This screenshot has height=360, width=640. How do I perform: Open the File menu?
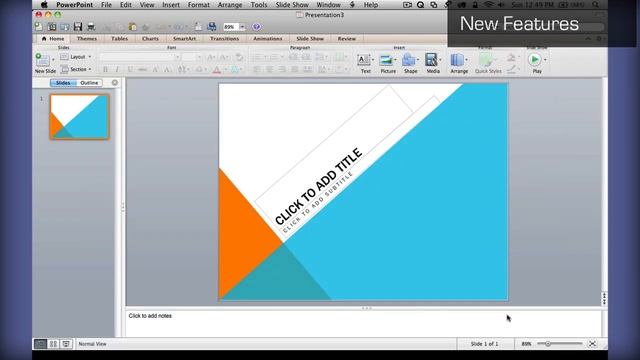106,5
